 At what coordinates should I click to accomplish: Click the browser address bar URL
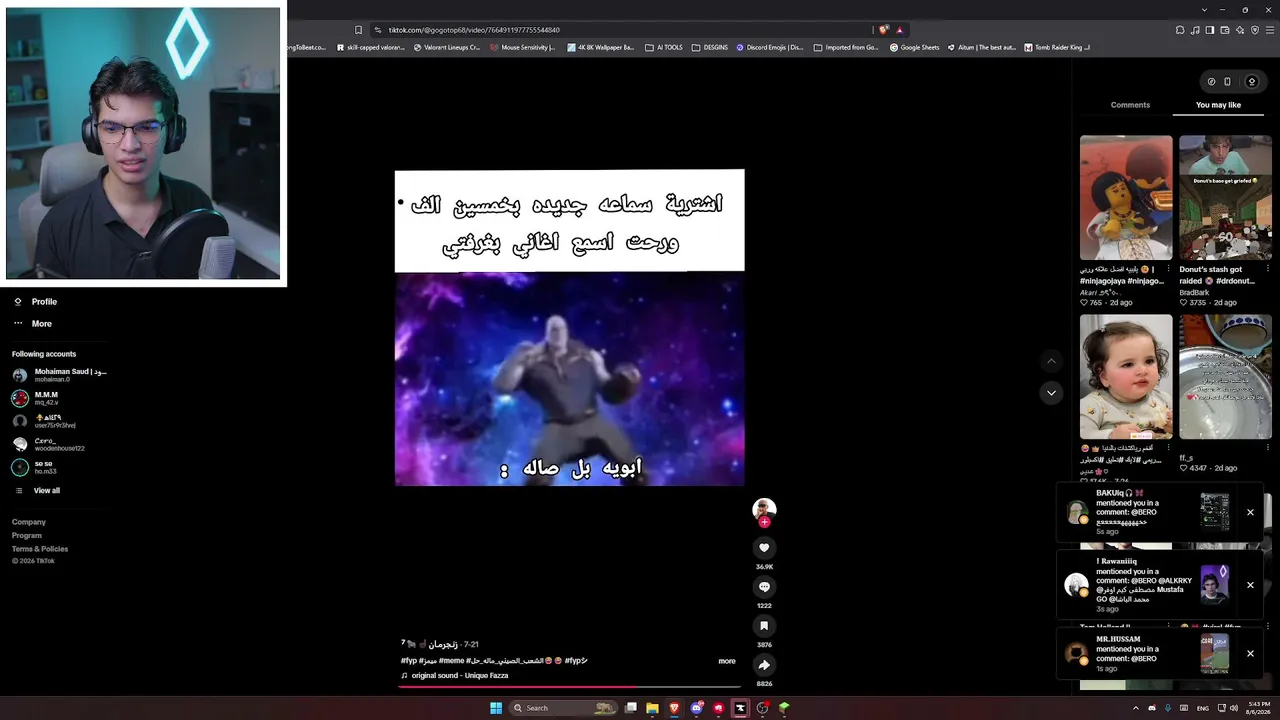tap(474, 30)
